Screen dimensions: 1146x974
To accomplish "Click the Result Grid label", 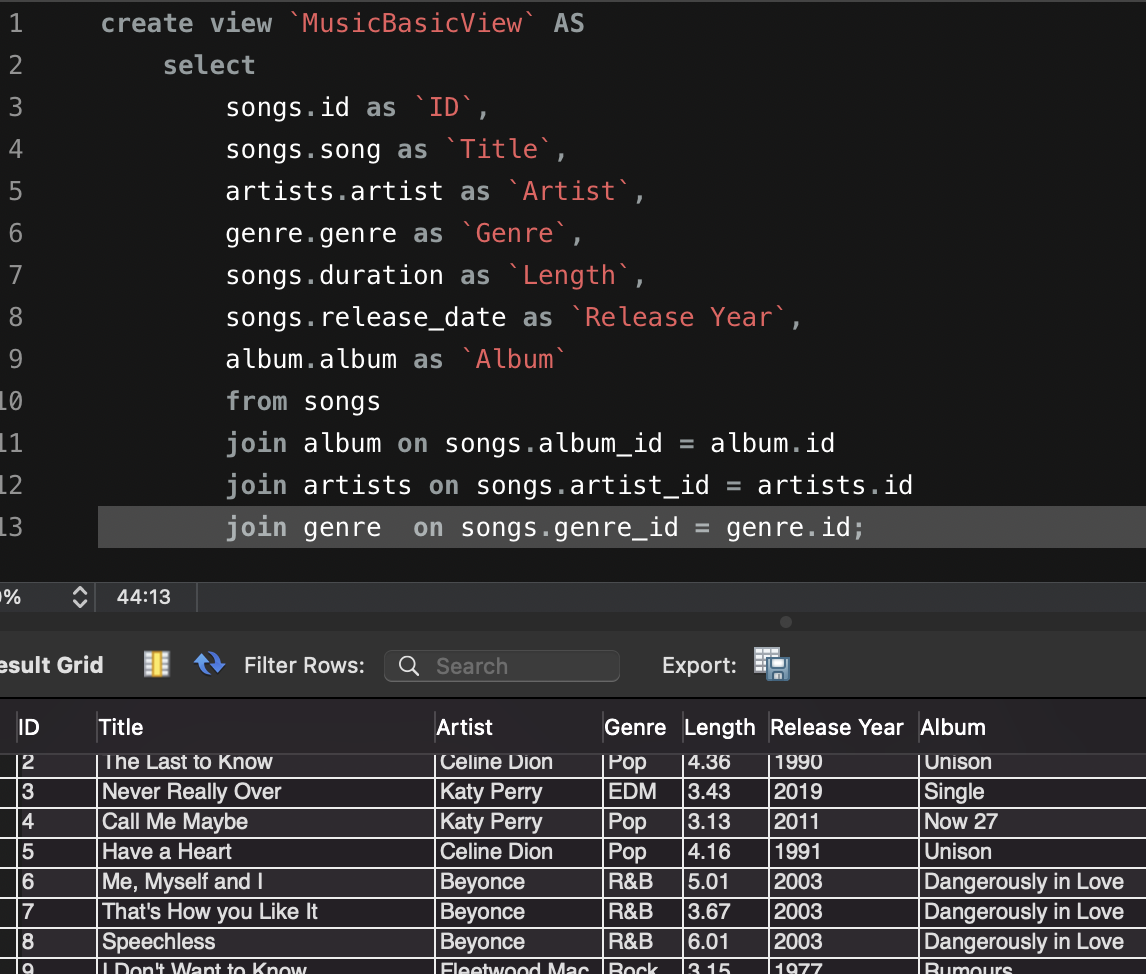I will pos(51,665).
